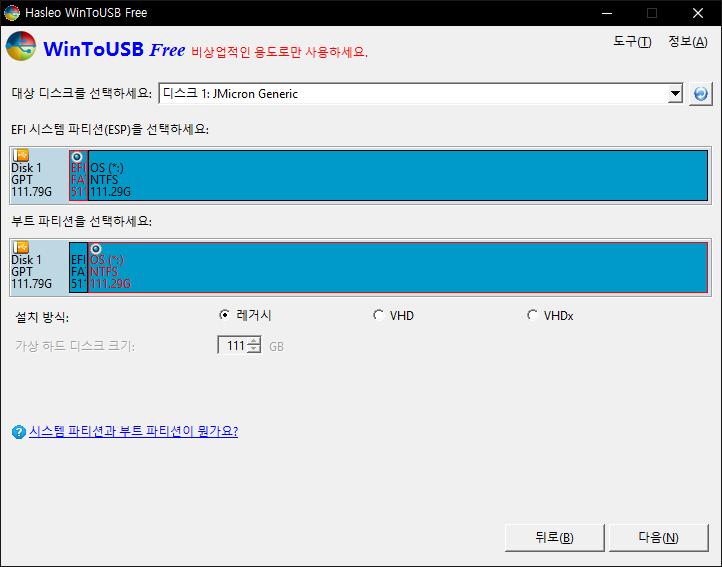Open the 정보(A) menu

pos(688,42)
